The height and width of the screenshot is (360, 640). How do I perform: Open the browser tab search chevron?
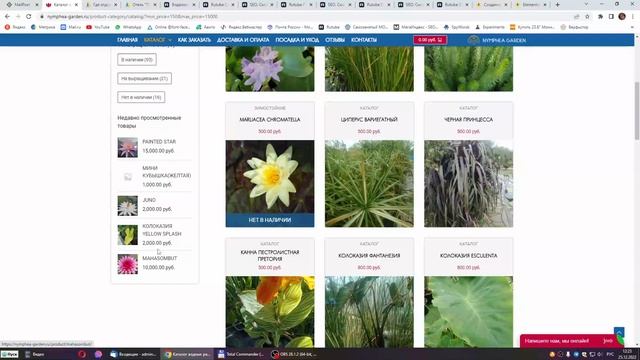(x=586, y=4)
